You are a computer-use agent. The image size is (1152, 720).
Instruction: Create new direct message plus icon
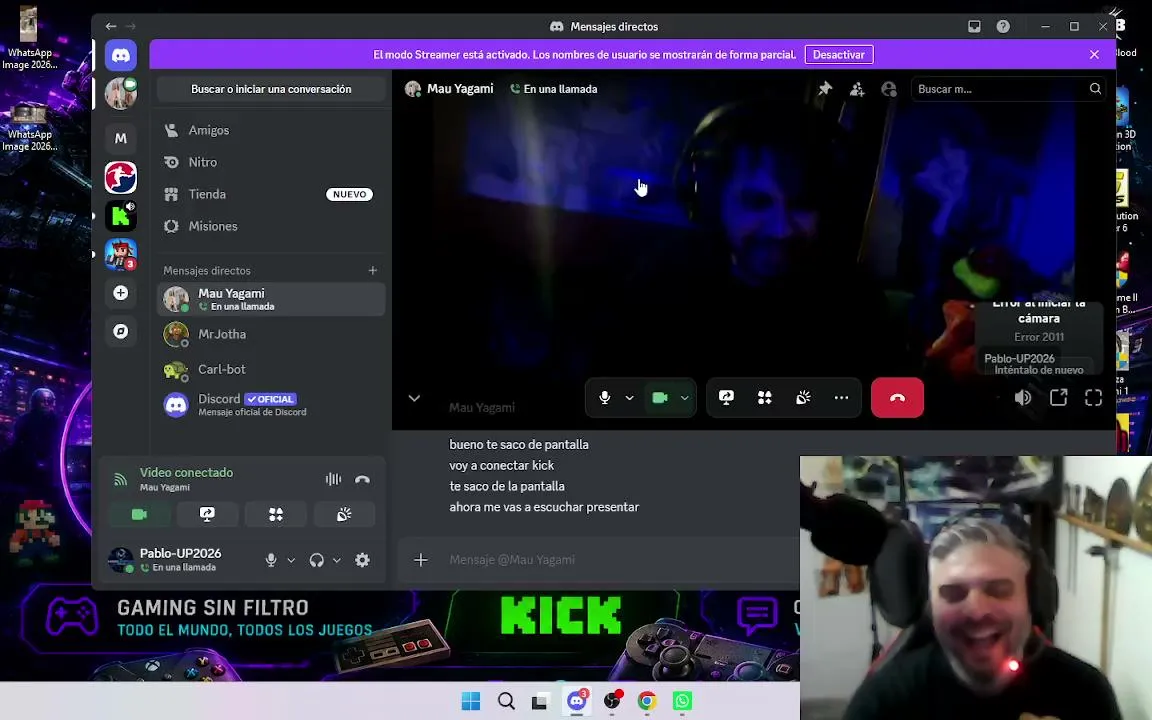[372, 270]
